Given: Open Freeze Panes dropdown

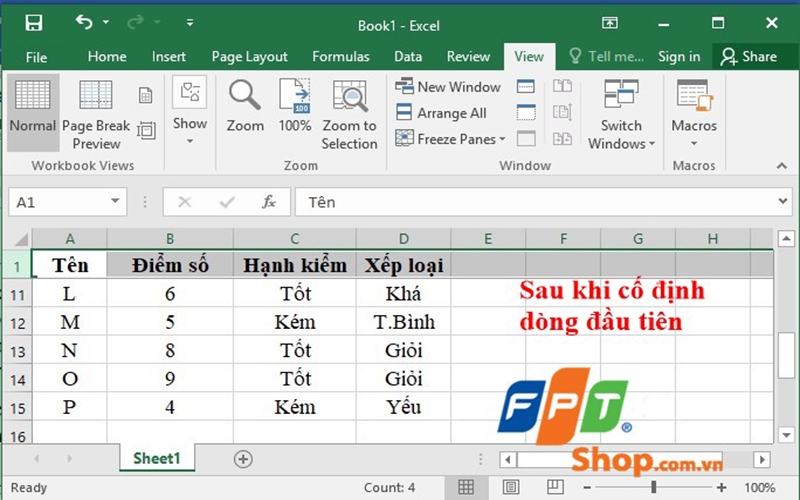Looking at the screenshot, I should (x=451, y=139).
